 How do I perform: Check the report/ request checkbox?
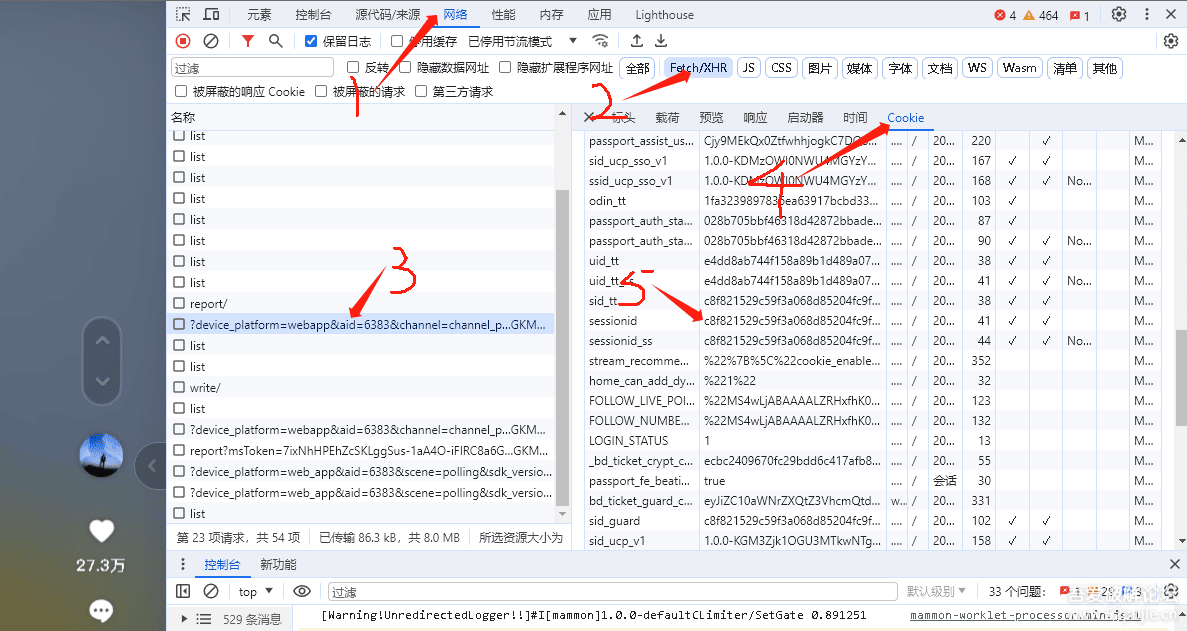point(179,303)
